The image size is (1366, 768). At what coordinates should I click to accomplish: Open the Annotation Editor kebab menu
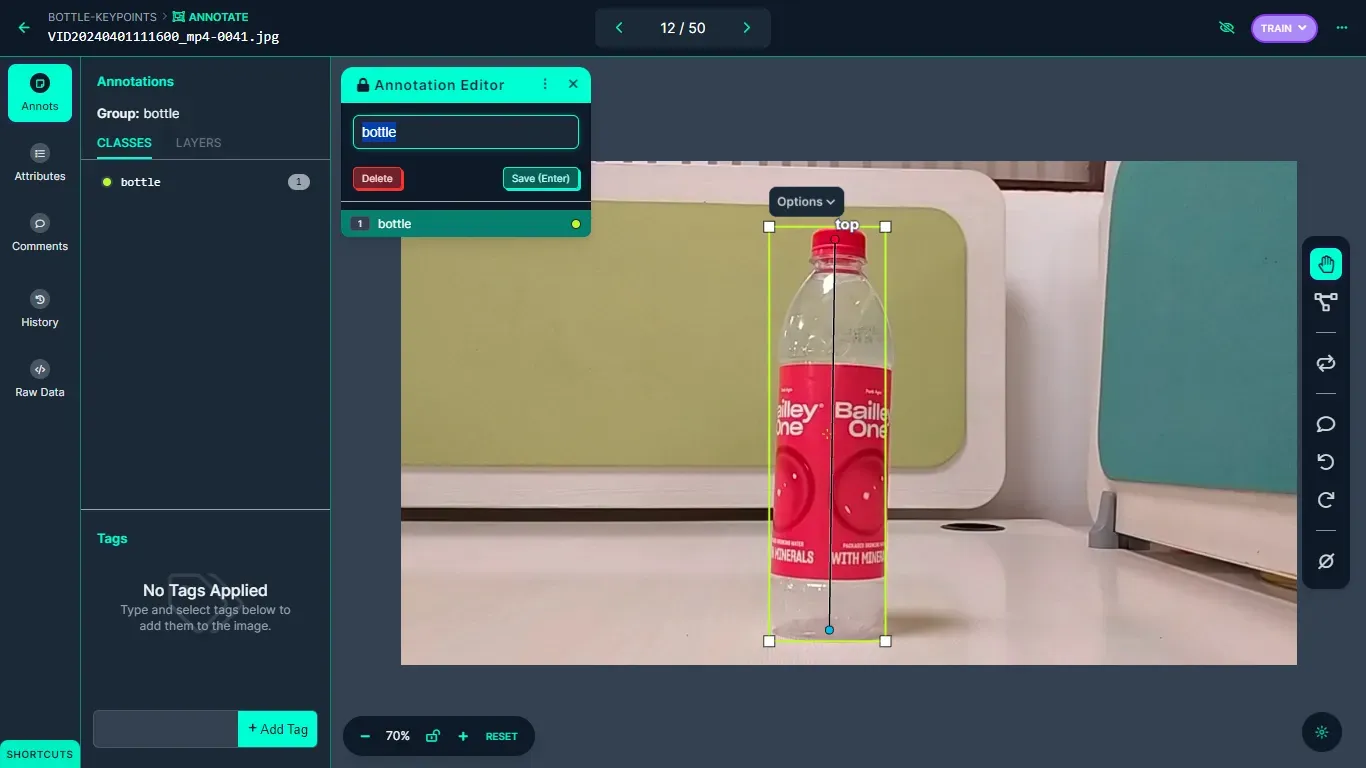[545, 84]
